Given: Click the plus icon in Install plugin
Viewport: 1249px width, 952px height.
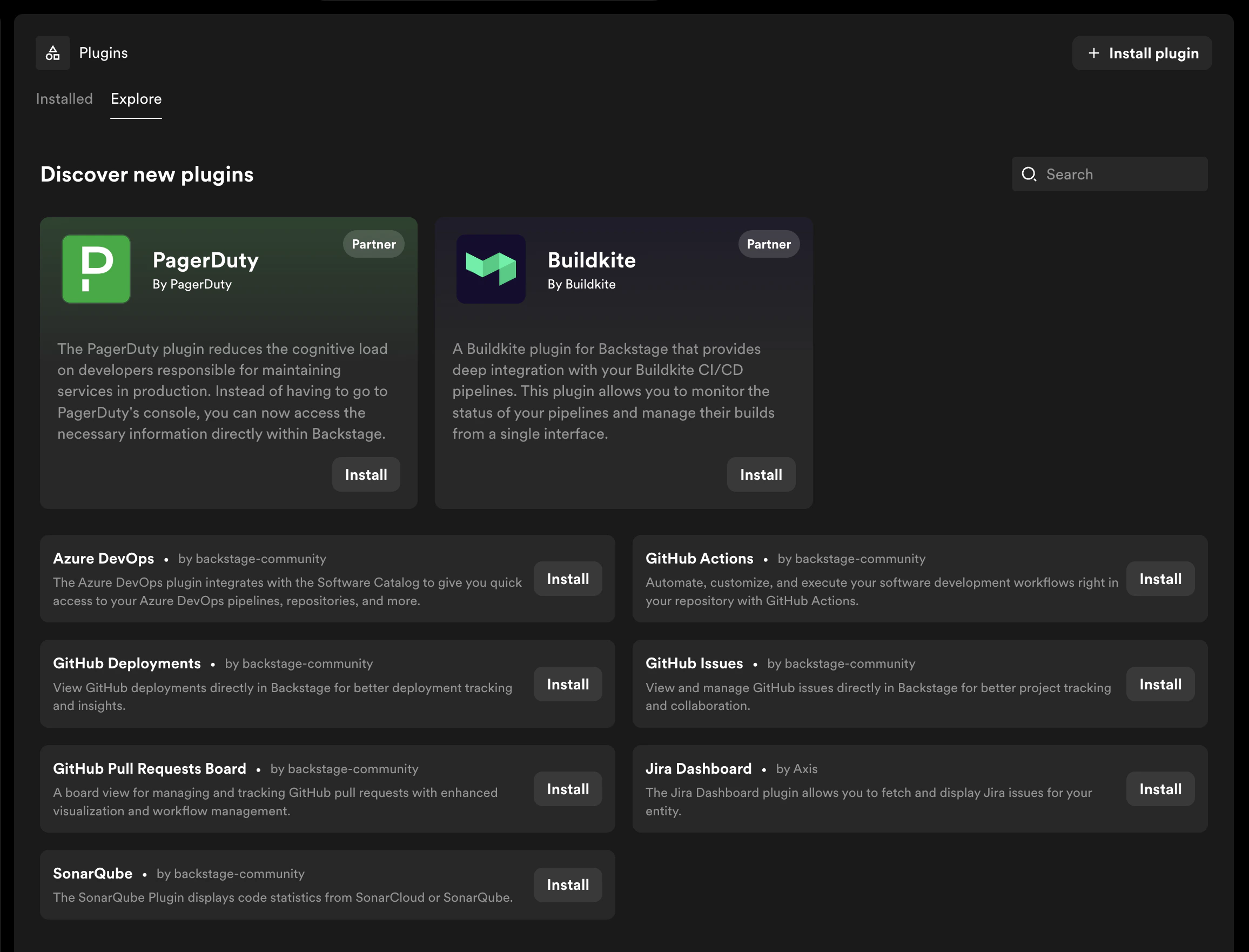Looking at the screenshot, I should tap(1094, 53).
